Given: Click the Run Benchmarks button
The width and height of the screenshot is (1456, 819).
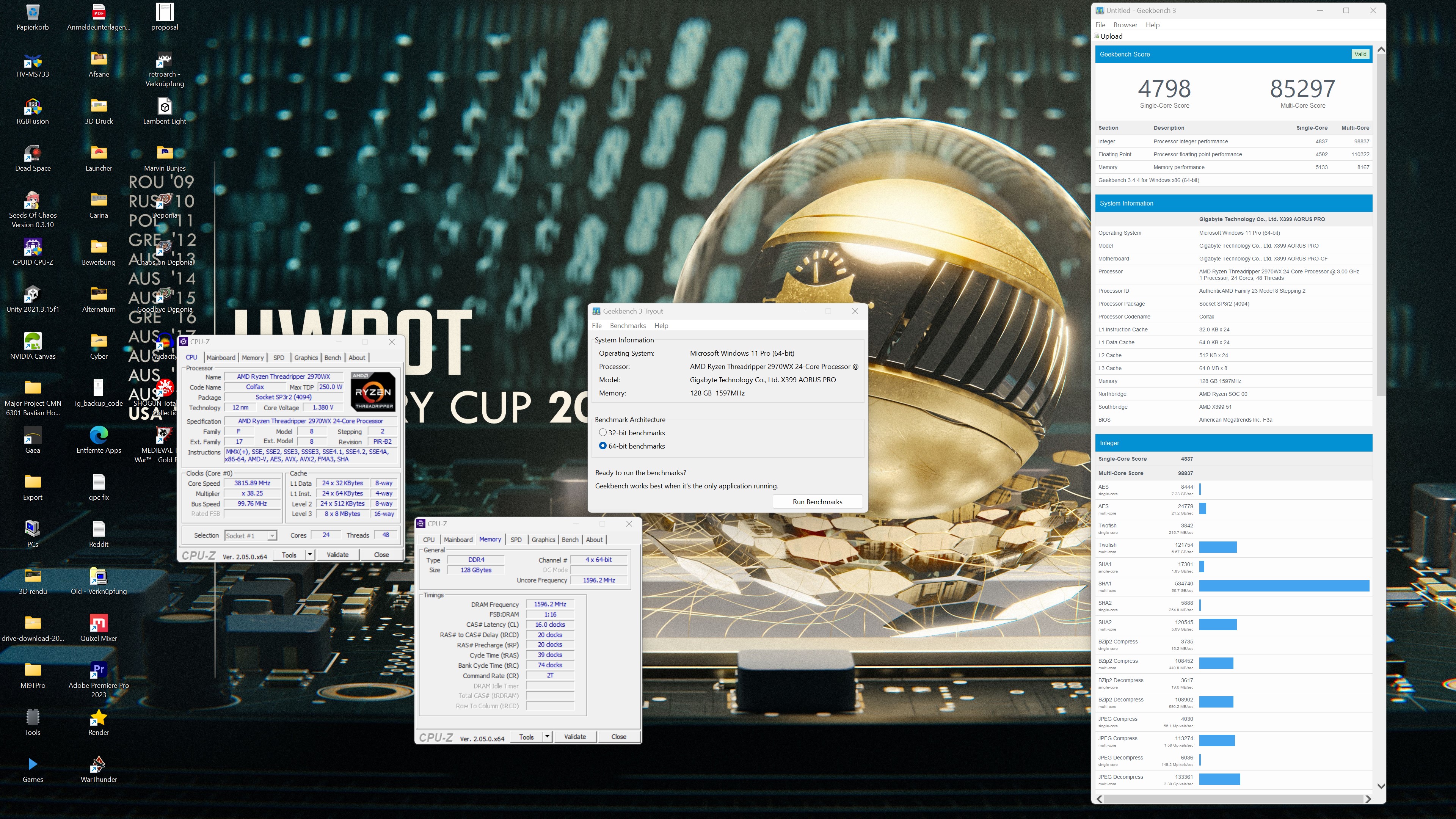Looking at the screenshot, I should point(817,502).
